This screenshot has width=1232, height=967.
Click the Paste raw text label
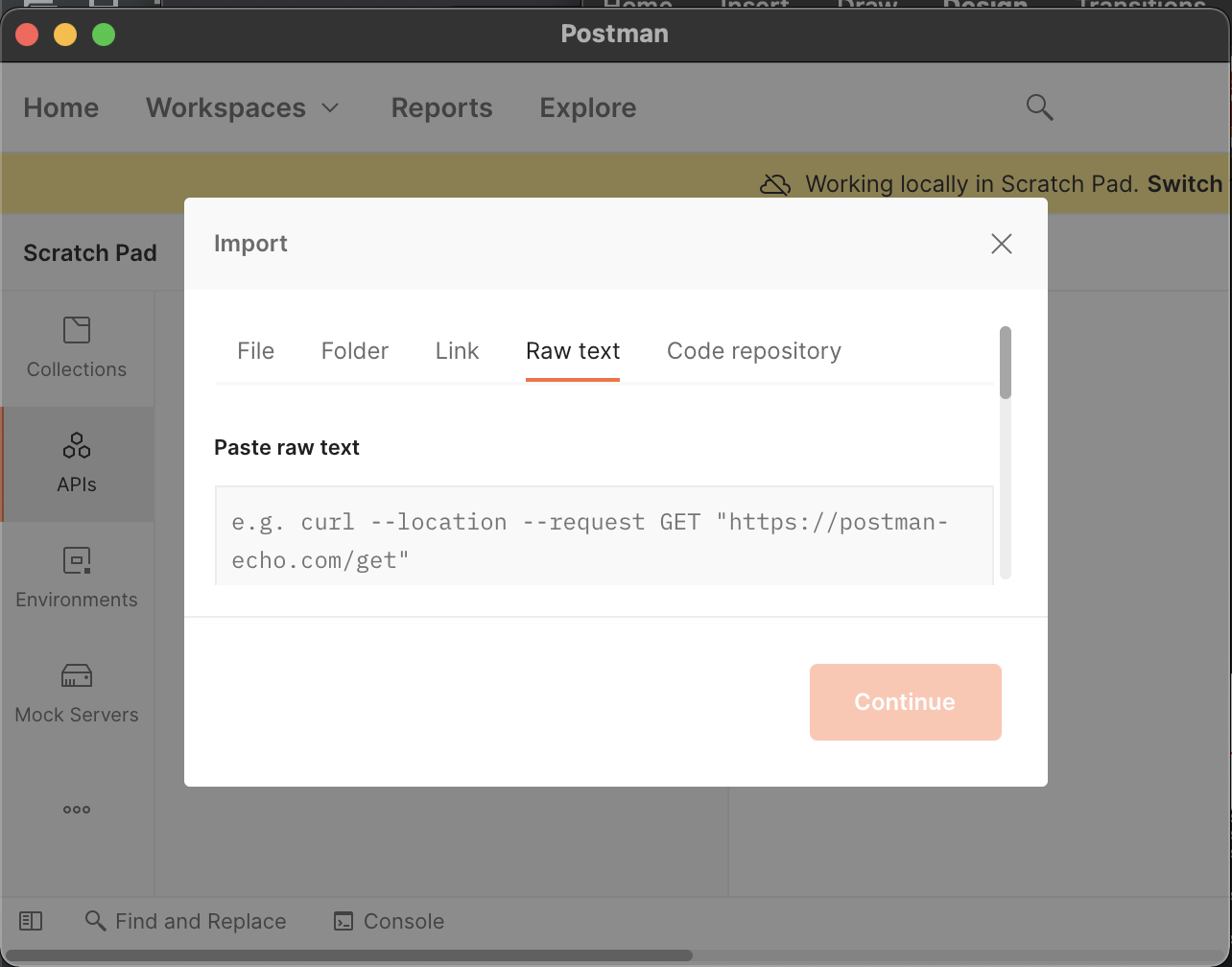coord(287,447)
